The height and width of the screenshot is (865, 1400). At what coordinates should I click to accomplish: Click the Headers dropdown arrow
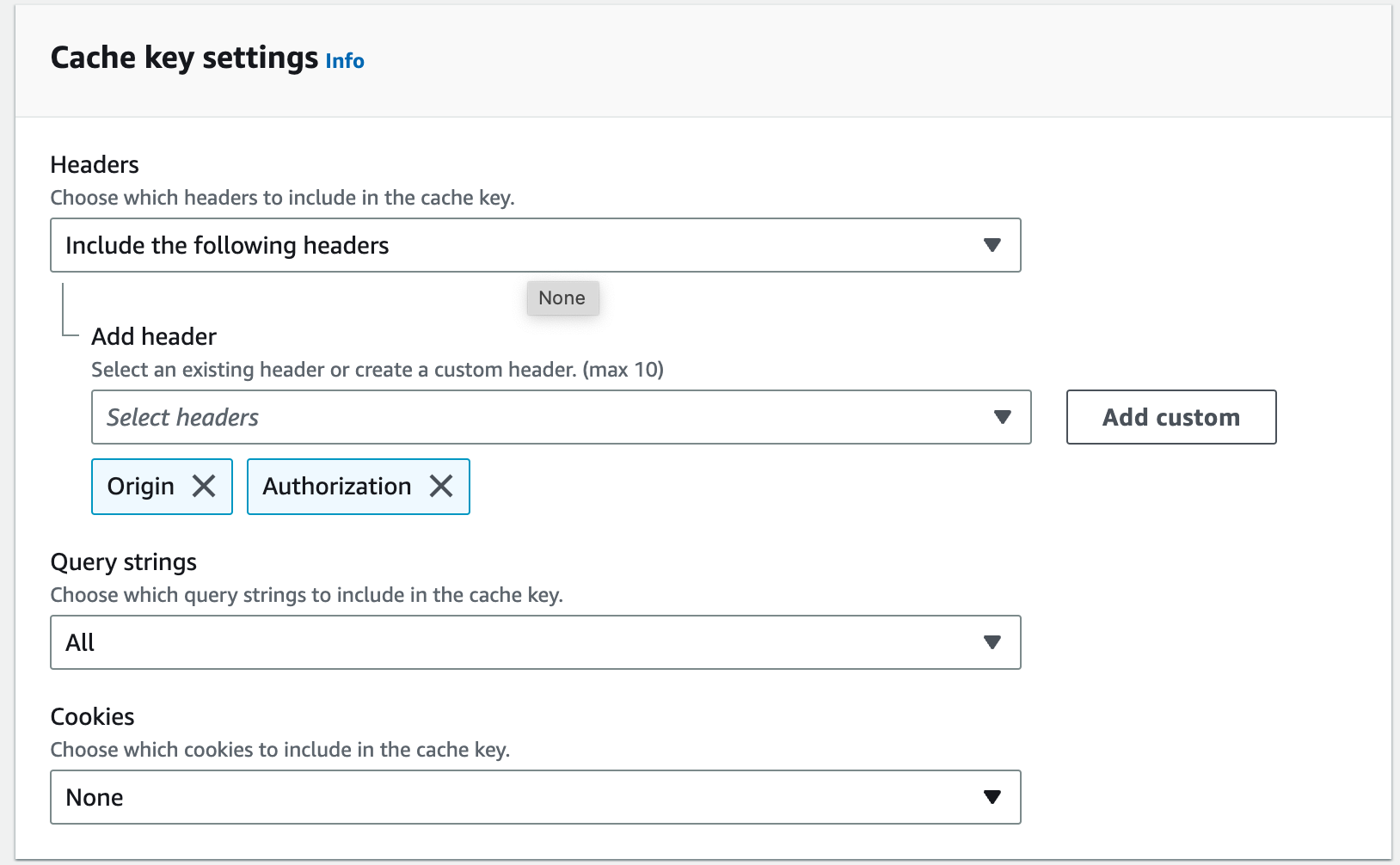pos(992,245)
